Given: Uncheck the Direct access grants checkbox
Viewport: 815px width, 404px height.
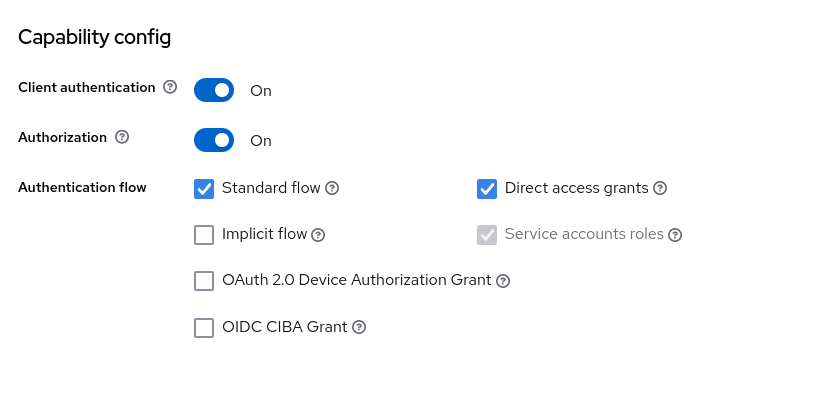Looking at the screenshot, I should tap(487, 188).
